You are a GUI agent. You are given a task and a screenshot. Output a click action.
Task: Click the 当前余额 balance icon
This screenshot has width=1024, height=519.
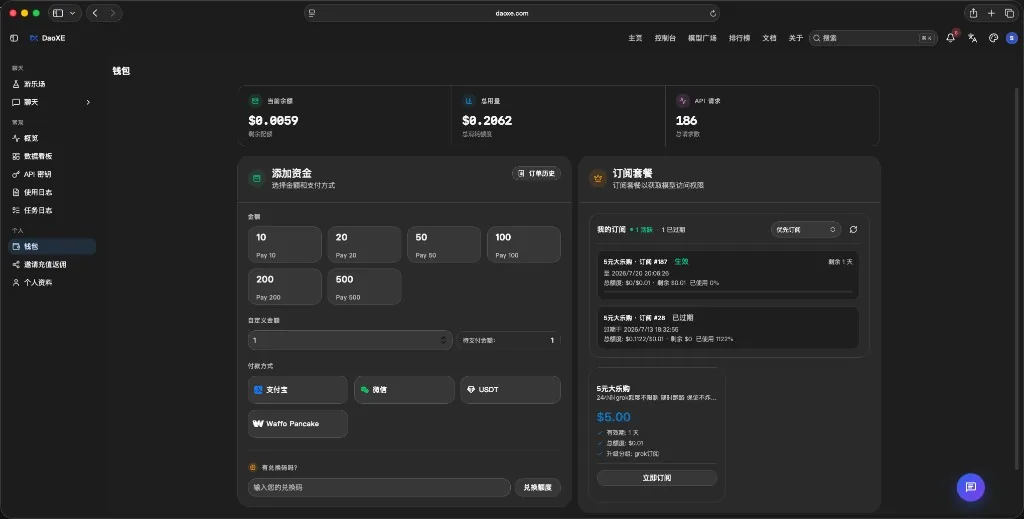tap(255, 101)
